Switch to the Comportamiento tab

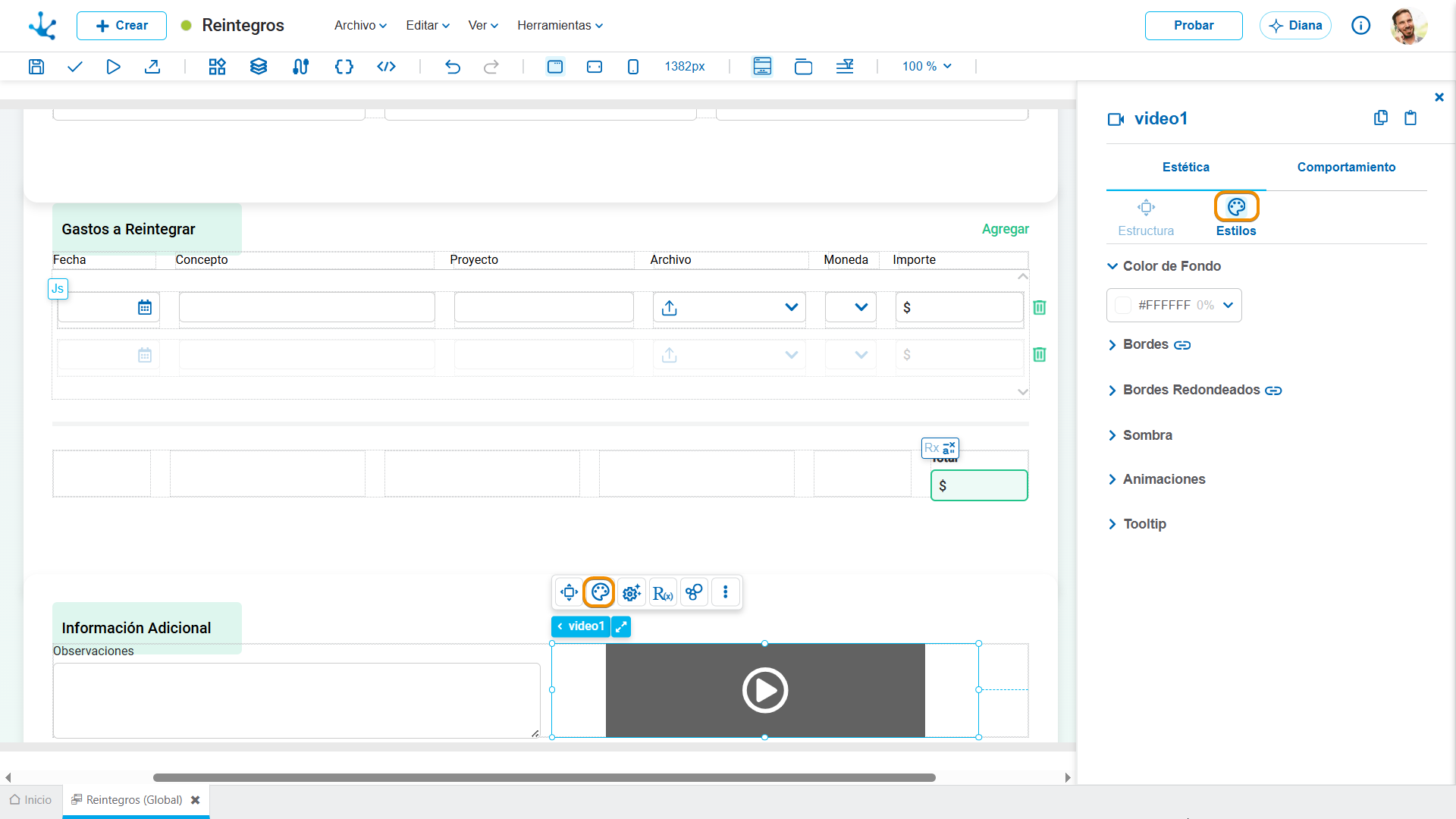coord(1346,168)
